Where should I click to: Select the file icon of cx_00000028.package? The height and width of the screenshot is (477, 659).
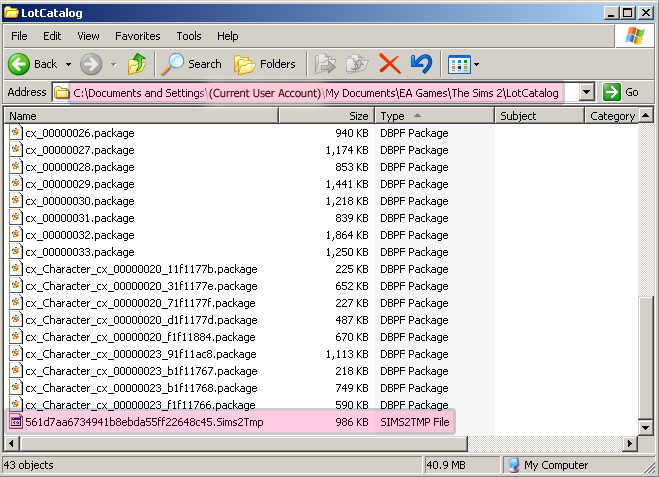16,166
